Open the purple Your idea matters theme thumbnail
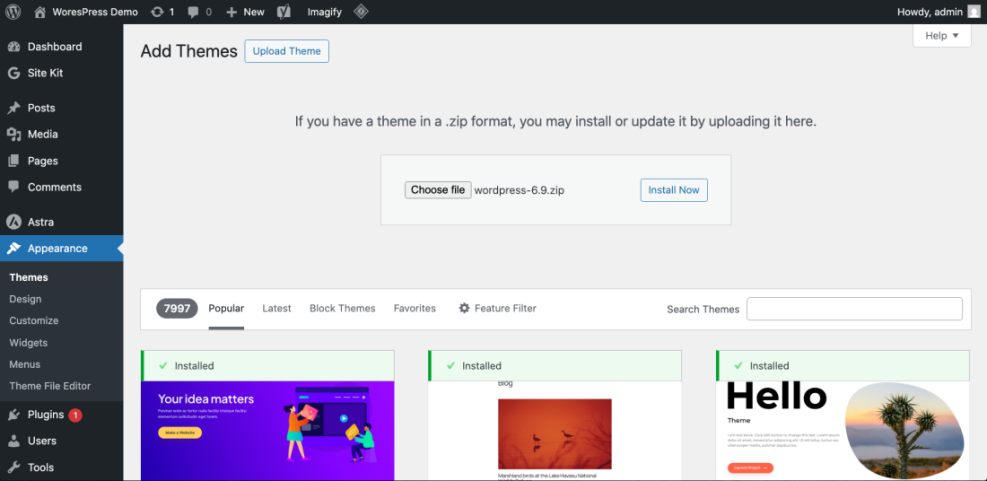 click(x=268, y=431)
